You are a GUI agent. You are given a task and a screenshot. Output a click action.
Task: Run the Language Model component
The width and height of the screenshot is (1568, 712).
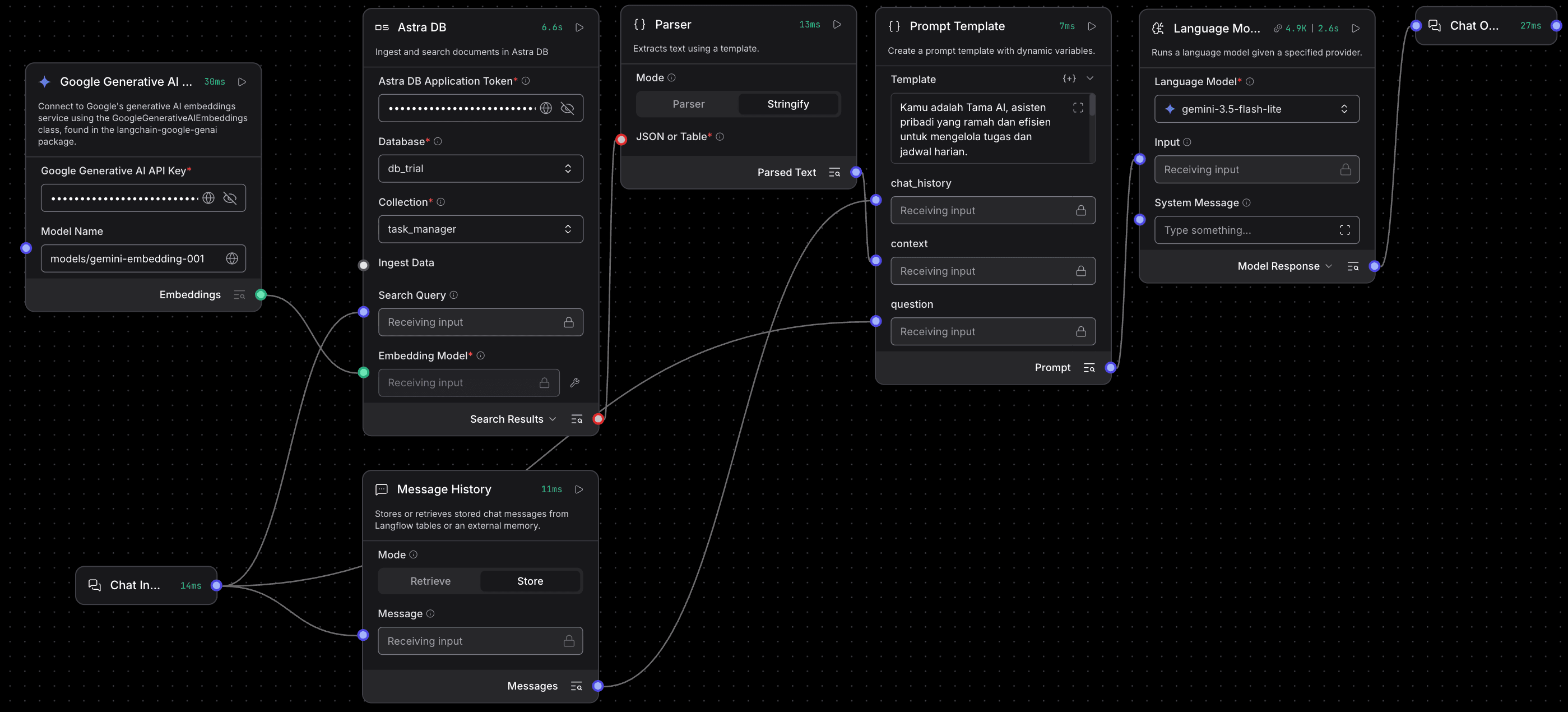pyautogui.click(x=1356, y=28)
